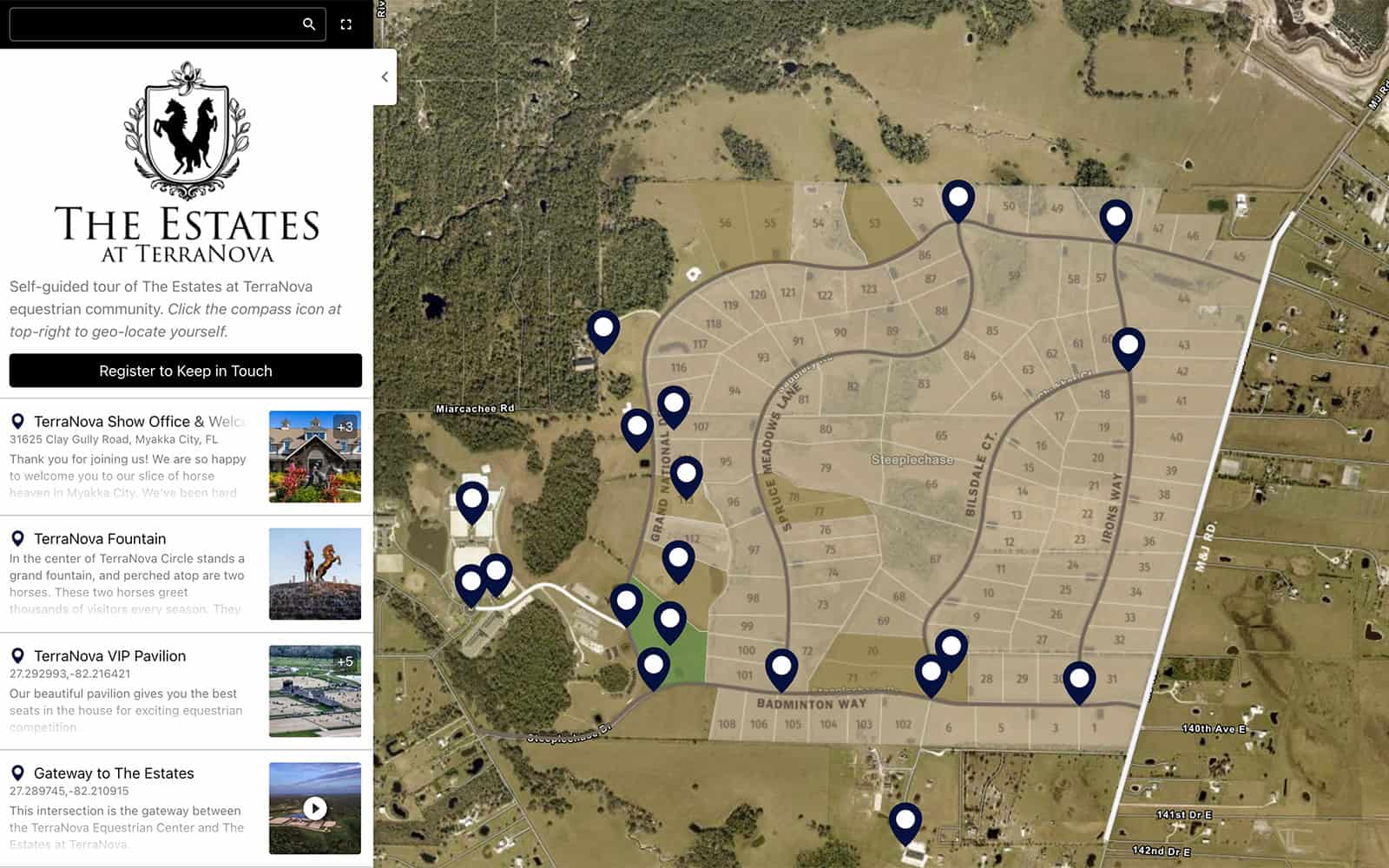1389x868 pixels.
Task: Collapse the sidebar panel with the chevron
Action: click(x=385, y=76)
